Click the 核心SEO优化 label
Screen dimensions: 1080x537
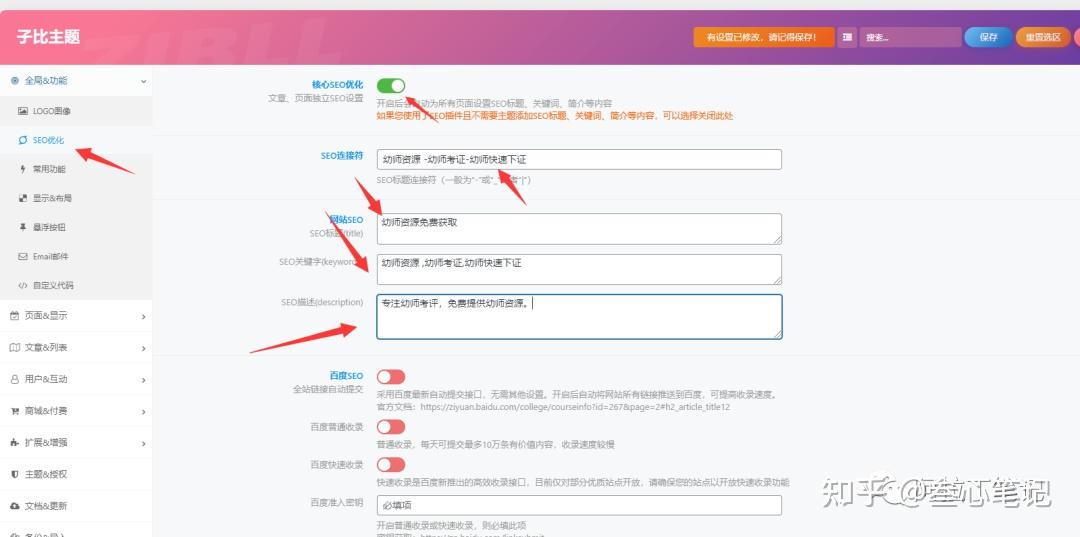click(x=338, y=85)
